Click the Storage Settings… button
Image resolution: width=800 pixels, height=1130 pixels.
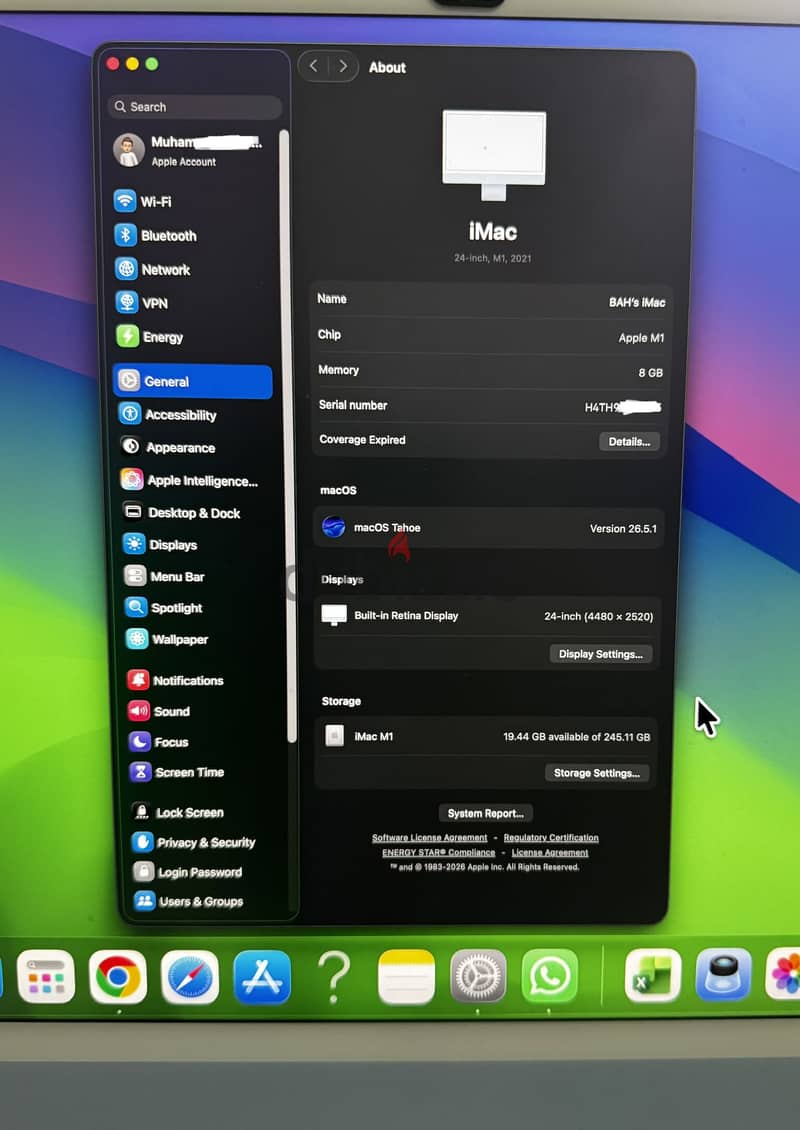pos(597,773)
